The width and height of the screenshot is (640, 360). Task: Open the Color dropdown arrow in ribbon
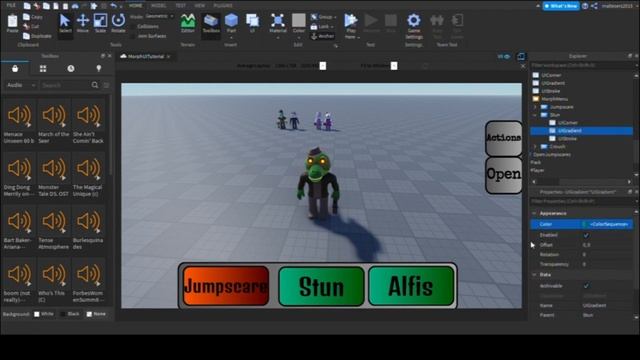[x=299, y=38]
